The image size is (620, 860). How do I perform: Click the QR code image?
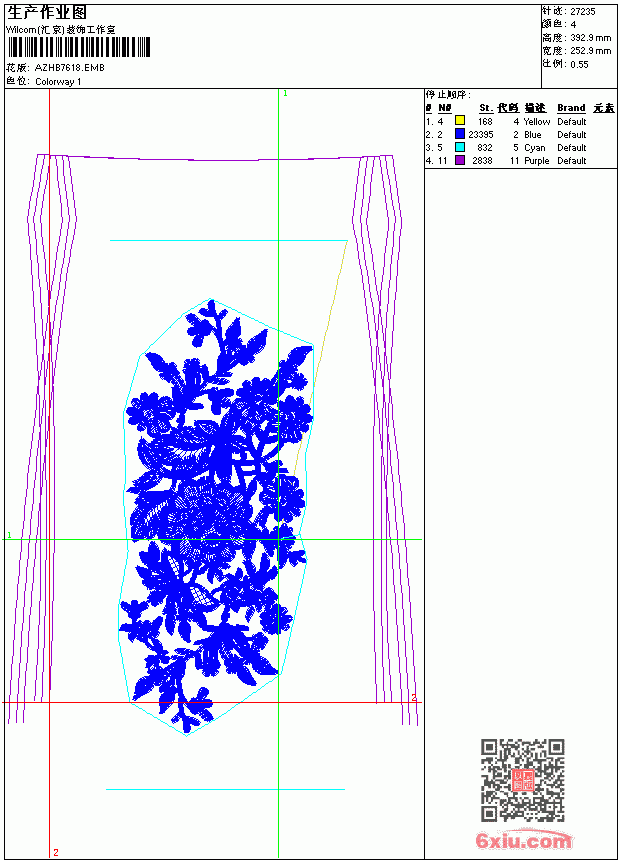point(523,780)
